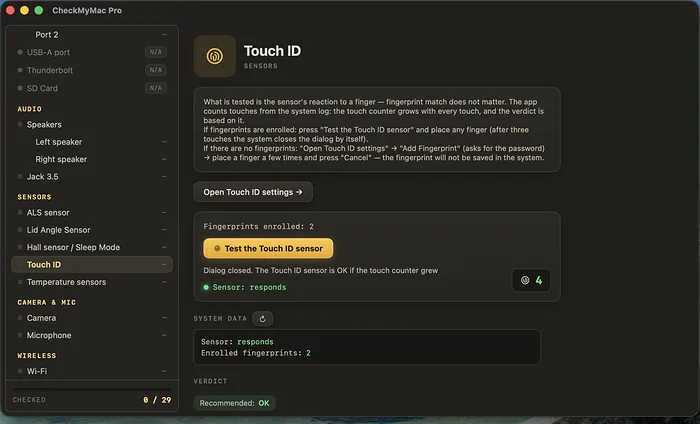Open the Microphone check
Screen dimensions: 700x424
point(92,335)
